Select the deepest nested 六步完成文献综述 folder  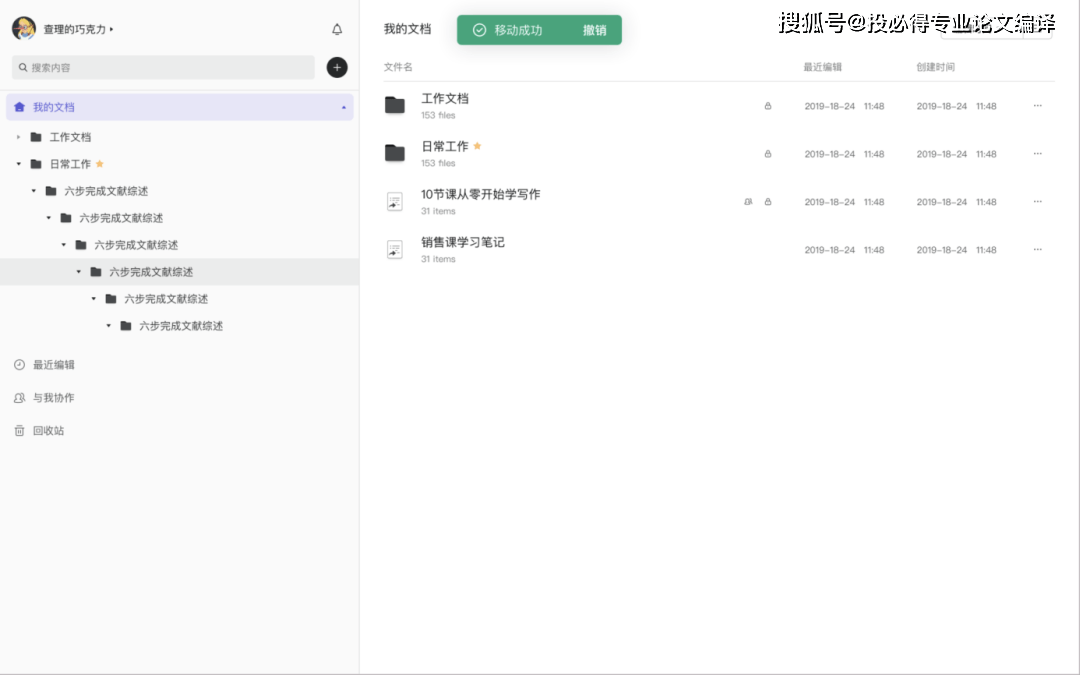pos(180,326)
